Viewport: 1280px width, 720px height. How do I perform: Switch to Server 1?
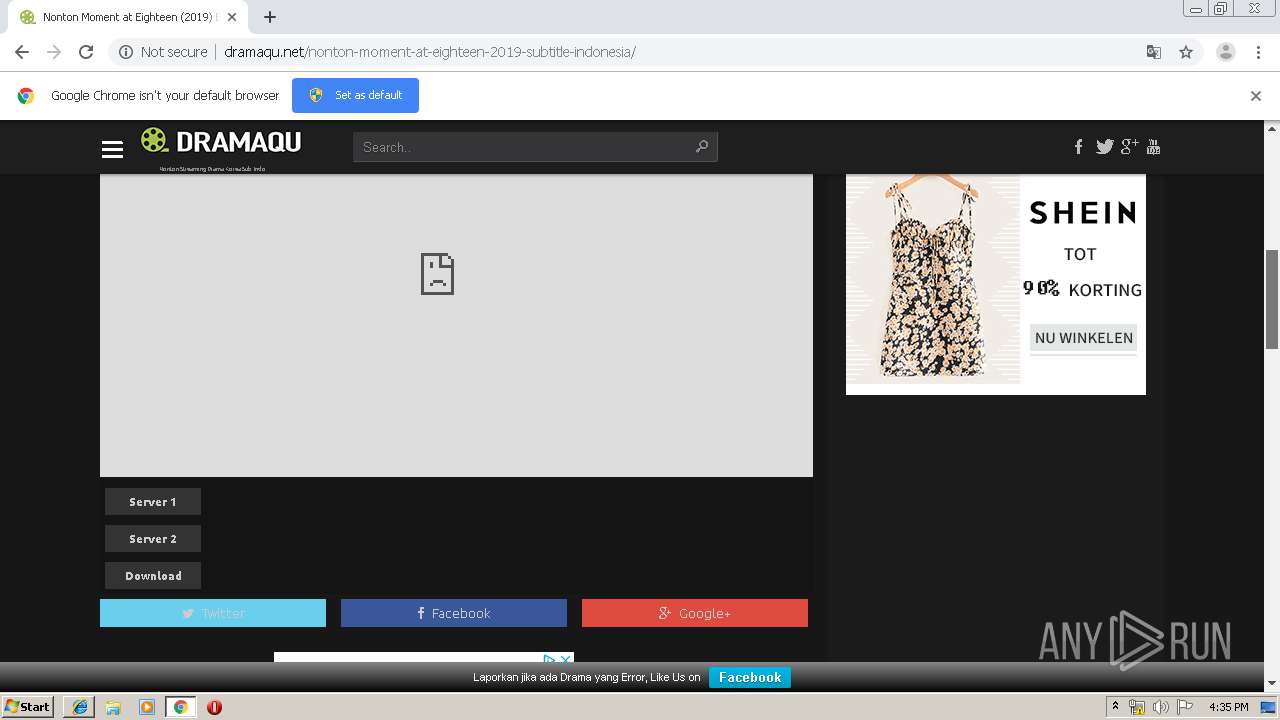tap(153, 502)
